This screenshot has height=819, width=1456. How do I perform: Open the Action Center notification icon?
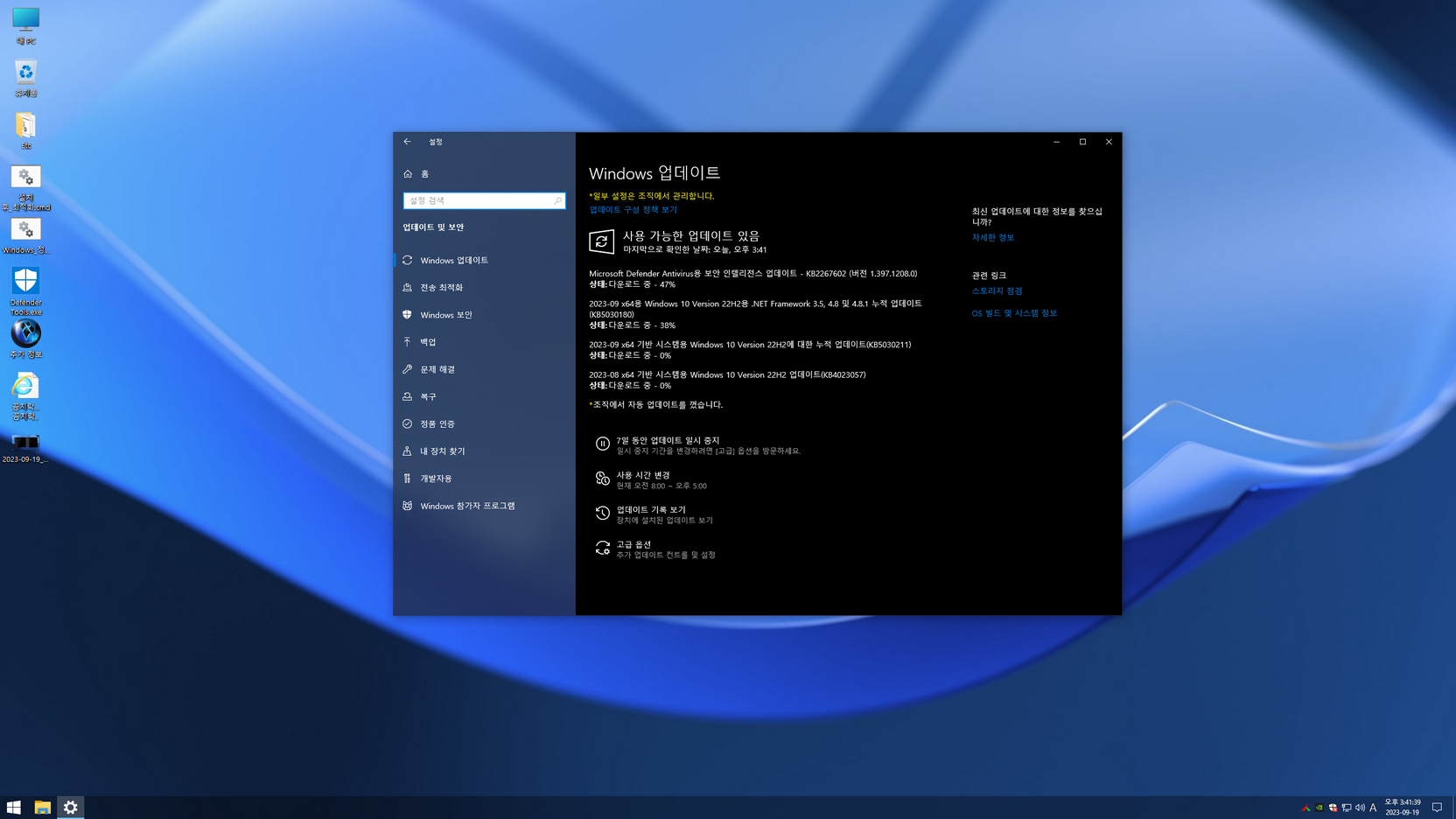click(1437, 808)
